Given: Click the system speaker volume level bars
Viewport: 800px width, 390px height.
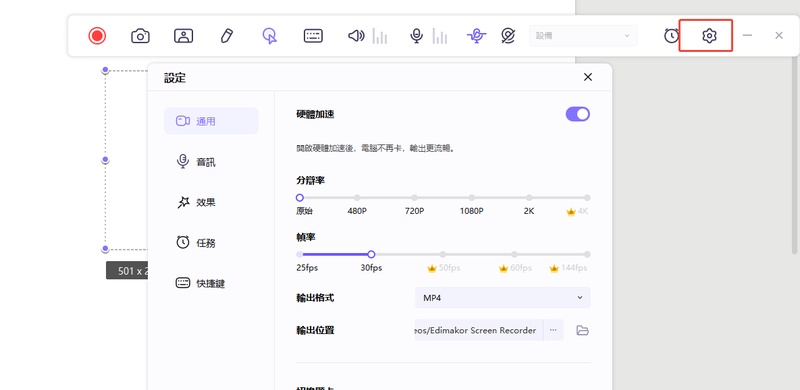Looking at the screenshot, I should (x=380, y=36).
